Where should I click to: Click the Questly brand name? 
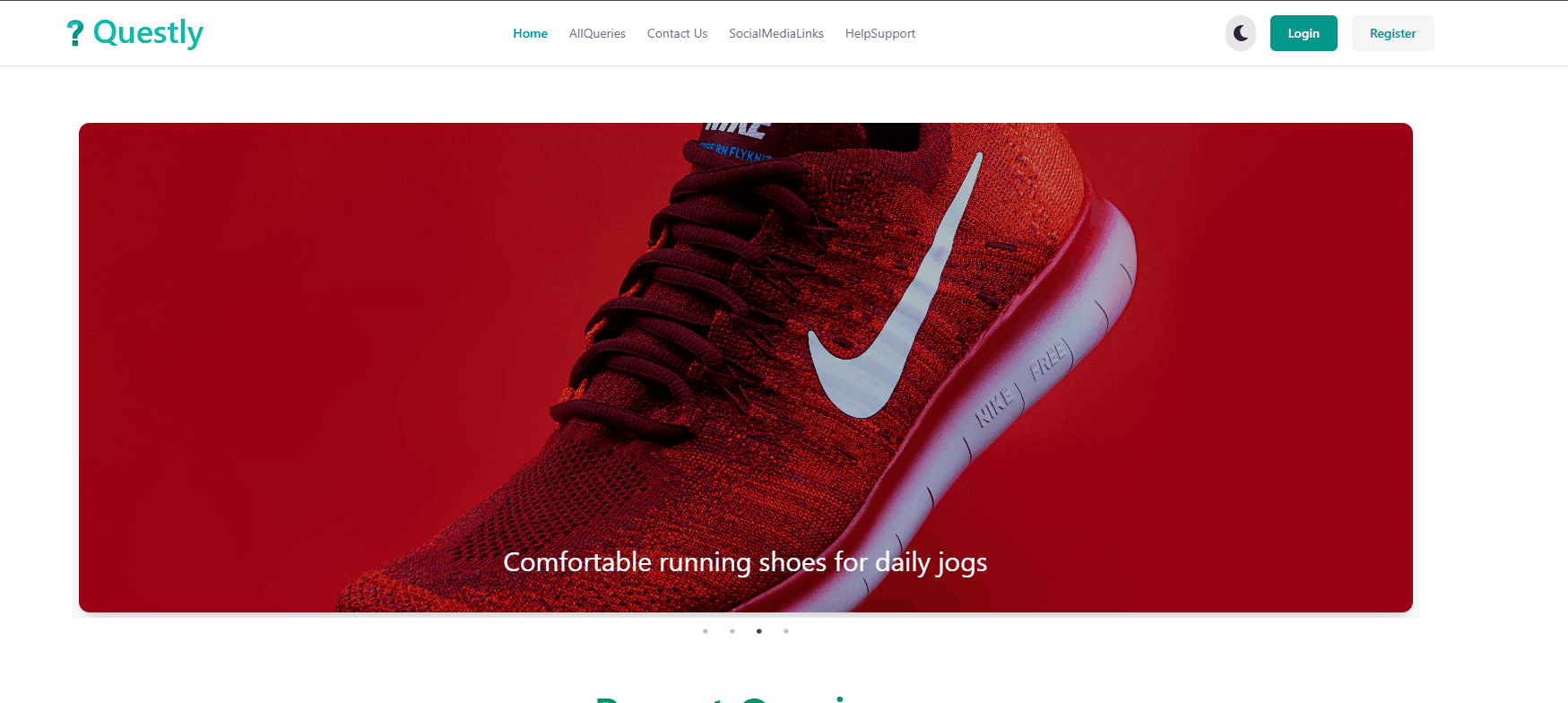coord(148,33)
